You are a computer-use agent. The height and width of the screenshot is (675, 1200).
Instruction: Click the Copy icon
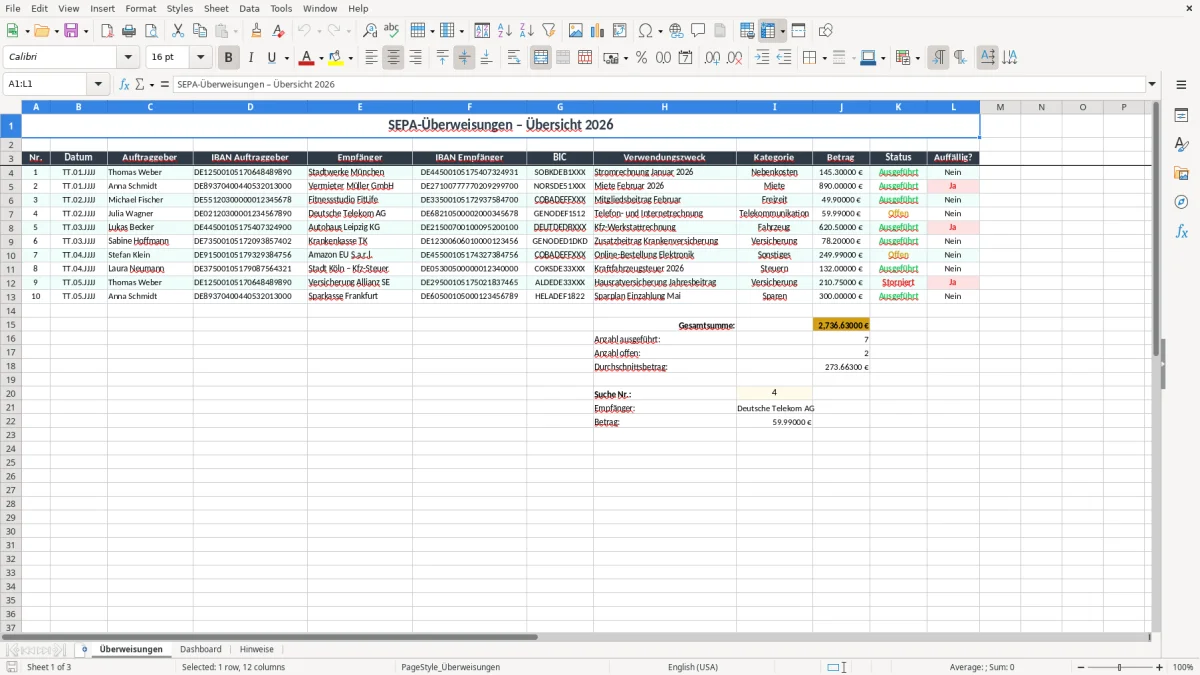(x=200, y=31)
